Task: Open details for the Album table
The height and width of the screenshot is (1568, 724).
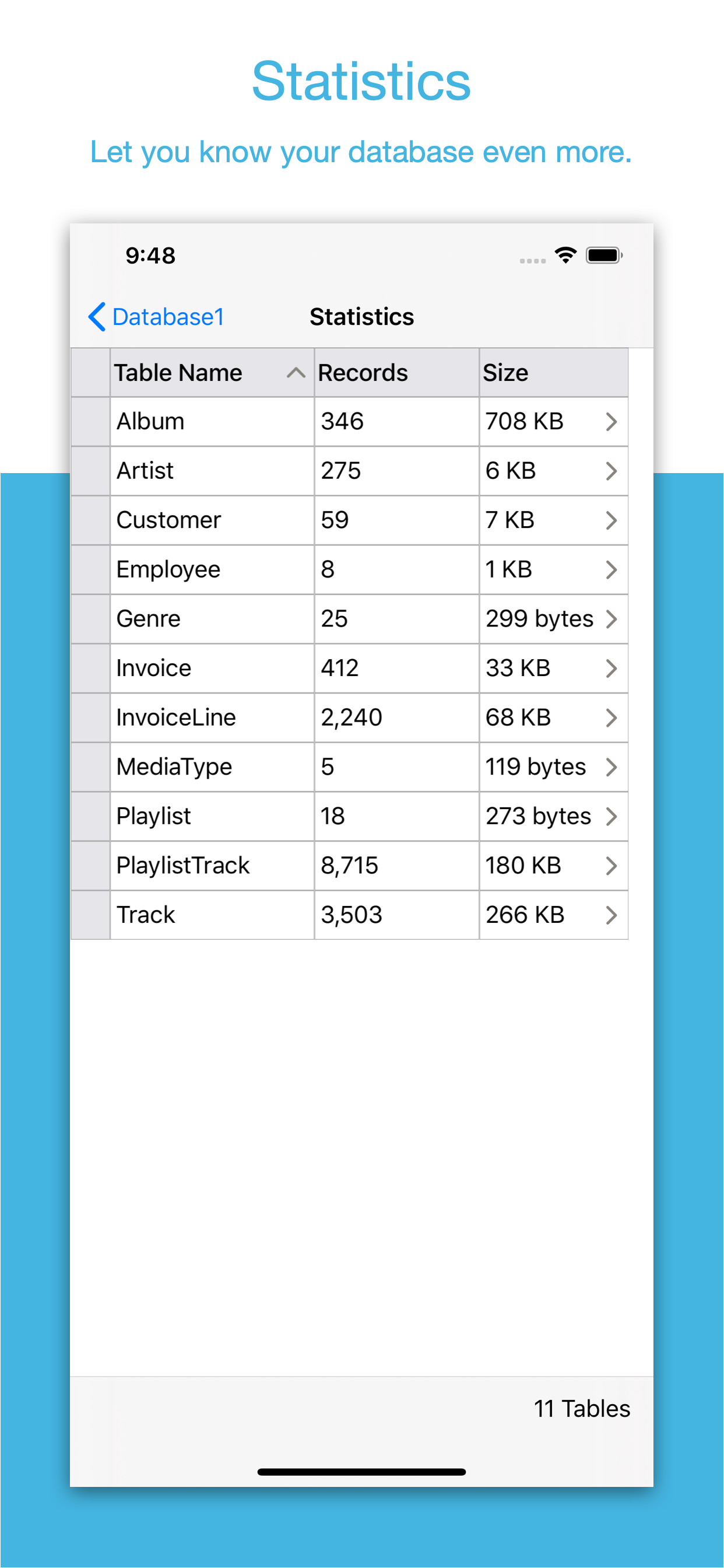Action: coord(611,421)
